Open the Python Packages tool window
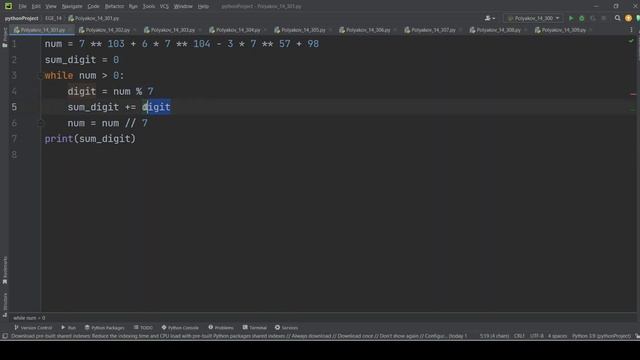640x360 pixels. pos(104,327)
